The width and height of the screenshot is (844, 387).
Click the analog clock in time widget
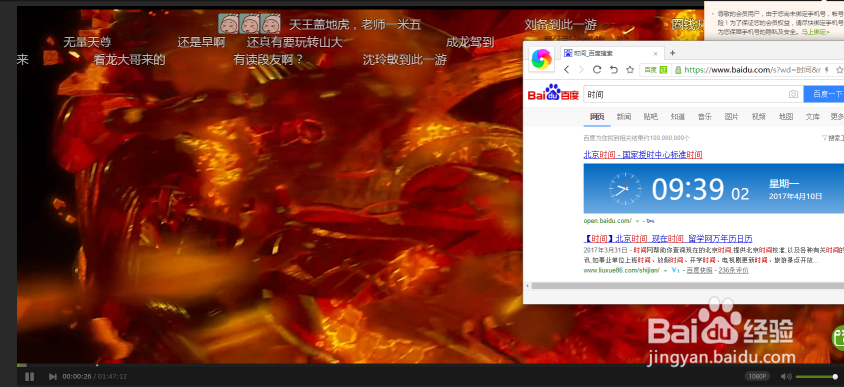point(625,189)
